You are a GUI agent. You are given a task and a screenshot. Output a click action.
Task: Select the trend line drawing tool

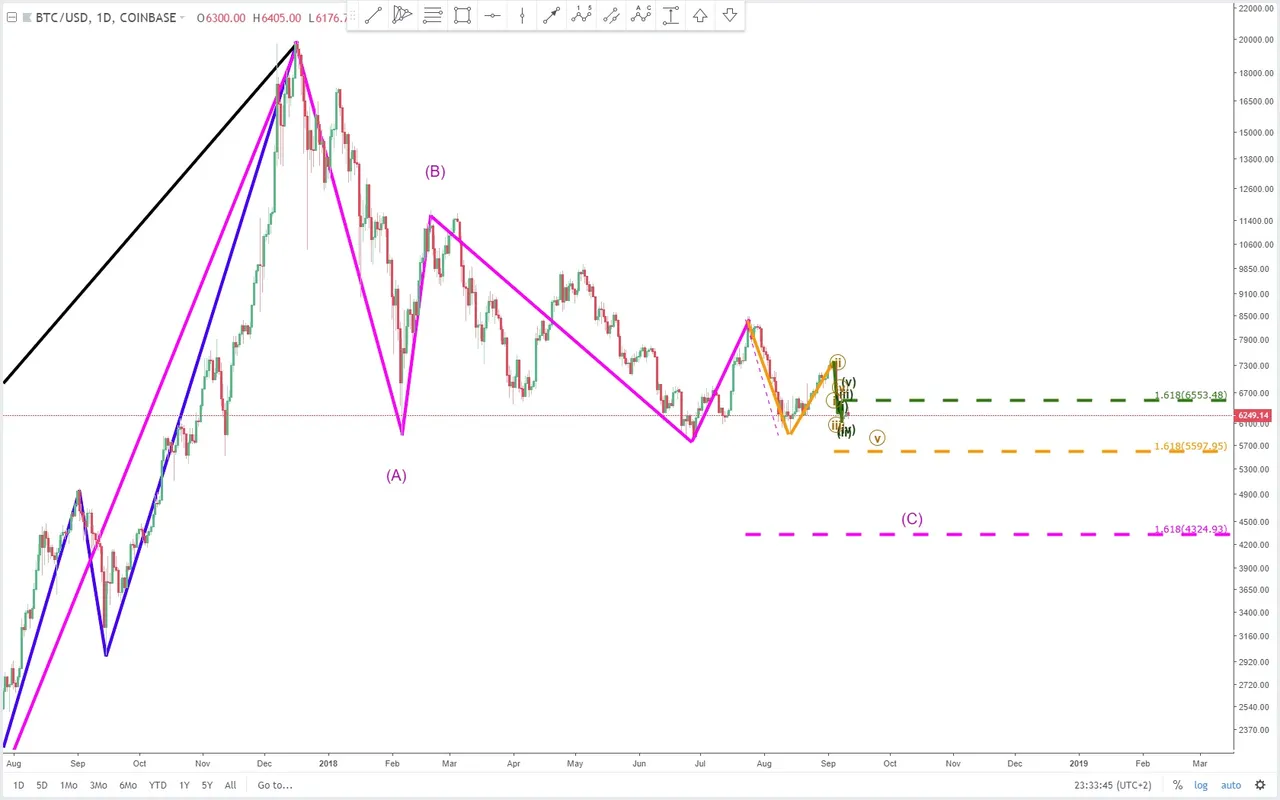click(372, 15)
